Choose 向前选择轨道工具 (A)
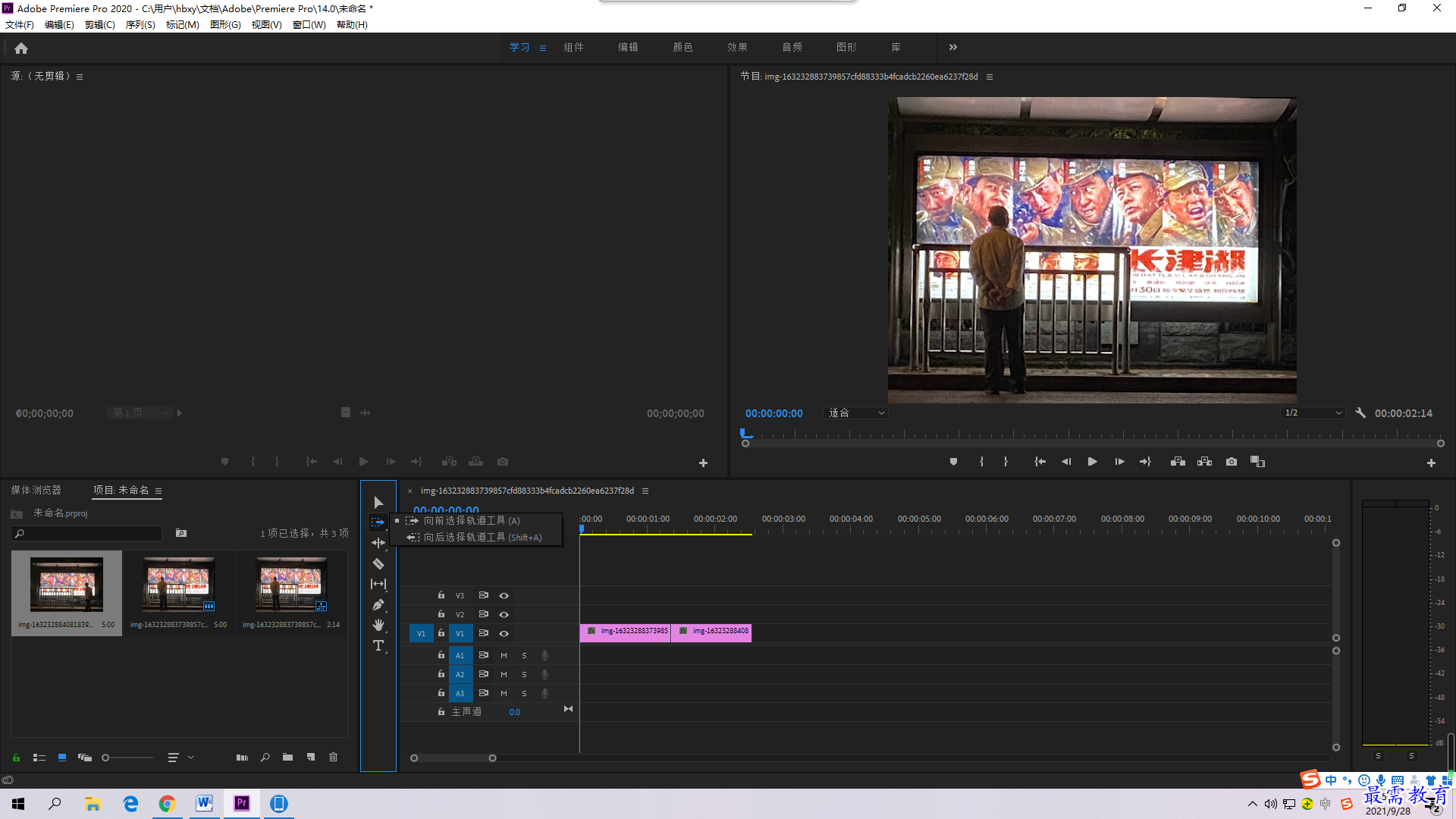 (x=477, y=520)
